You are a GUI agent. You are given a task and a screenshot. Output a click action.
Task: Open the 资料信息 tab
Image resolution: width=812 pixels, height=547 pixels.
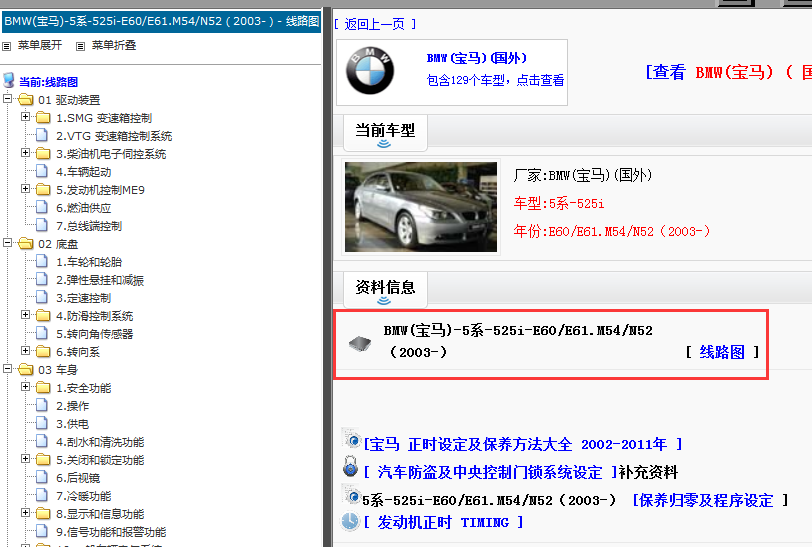tap(385, 290)
